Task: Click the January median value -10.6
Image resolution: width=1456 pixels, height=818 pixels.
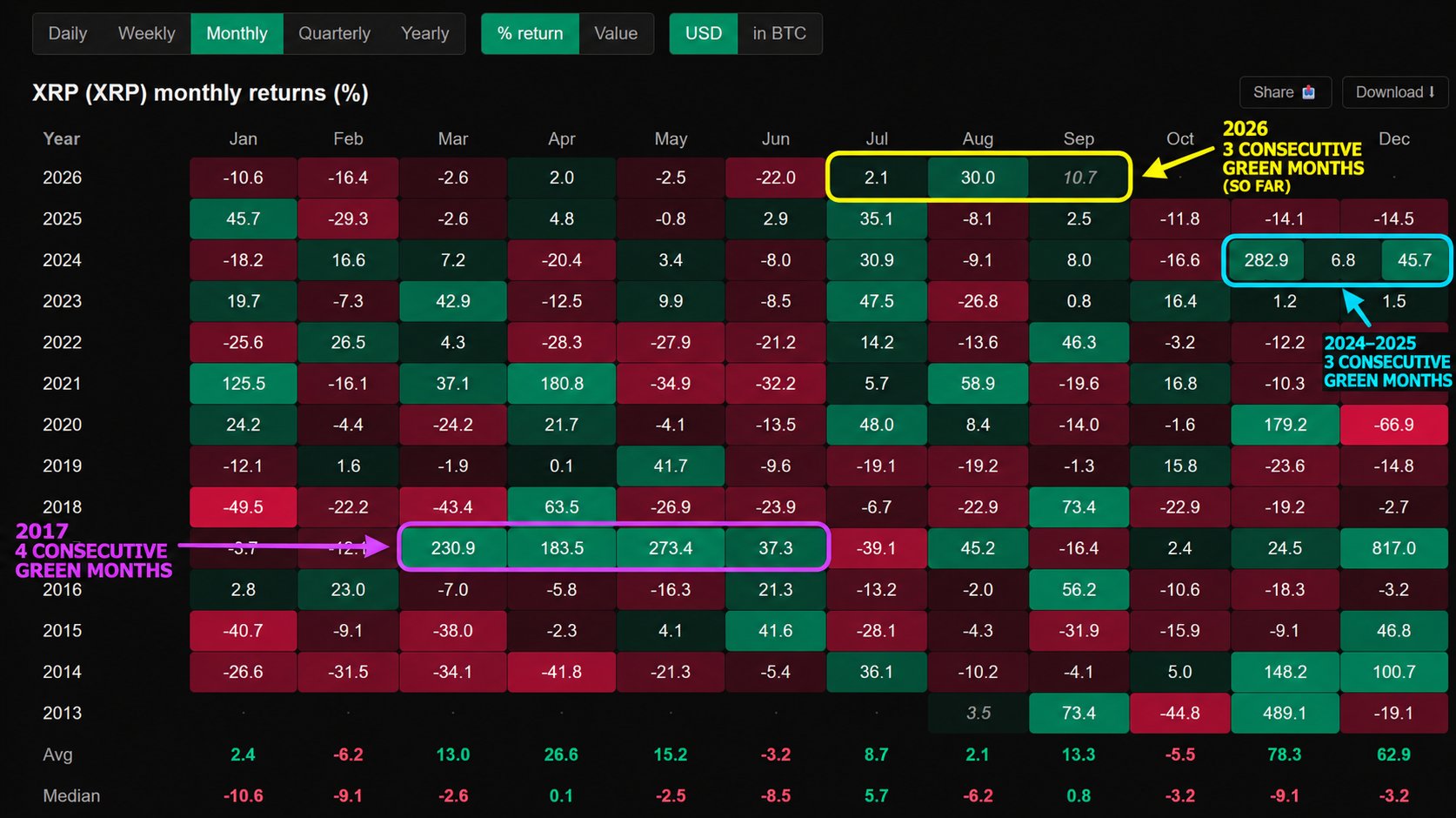Action: (x=244, y=796)
